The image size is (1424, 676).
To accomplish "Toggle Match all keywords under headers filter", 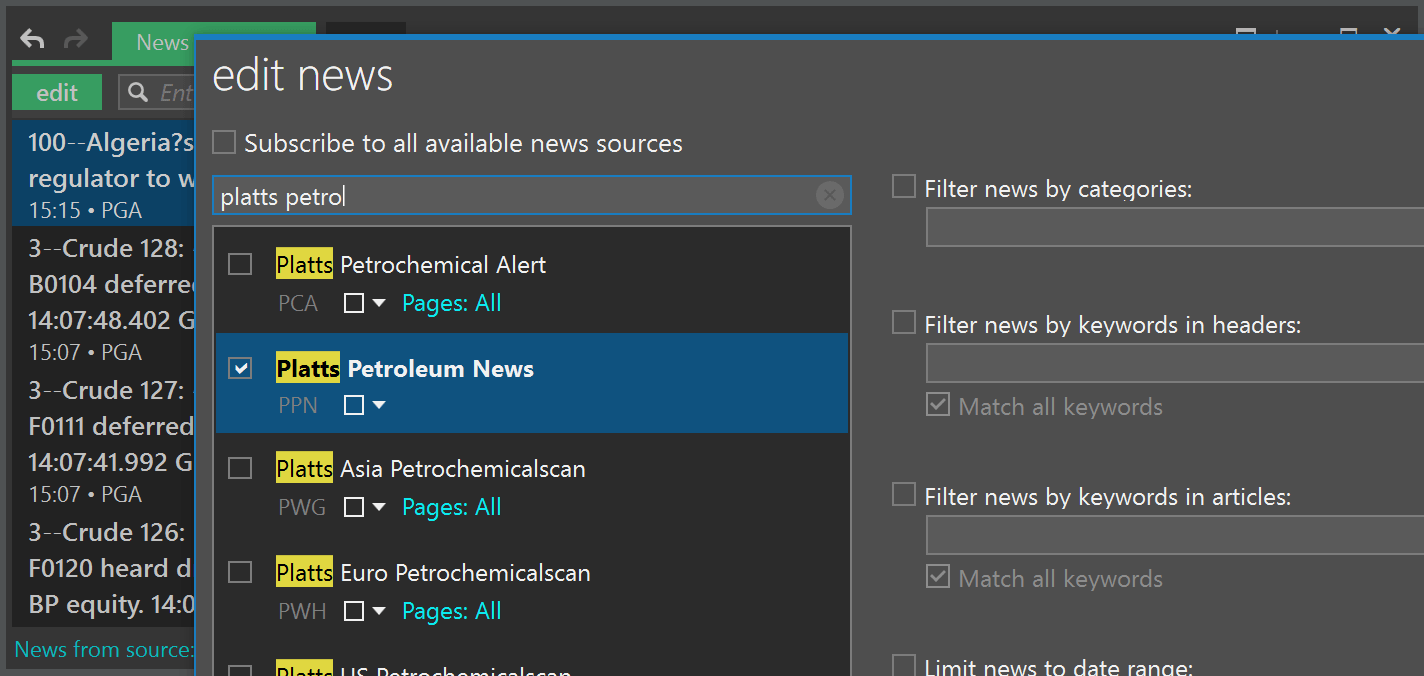I will (938, 405).
